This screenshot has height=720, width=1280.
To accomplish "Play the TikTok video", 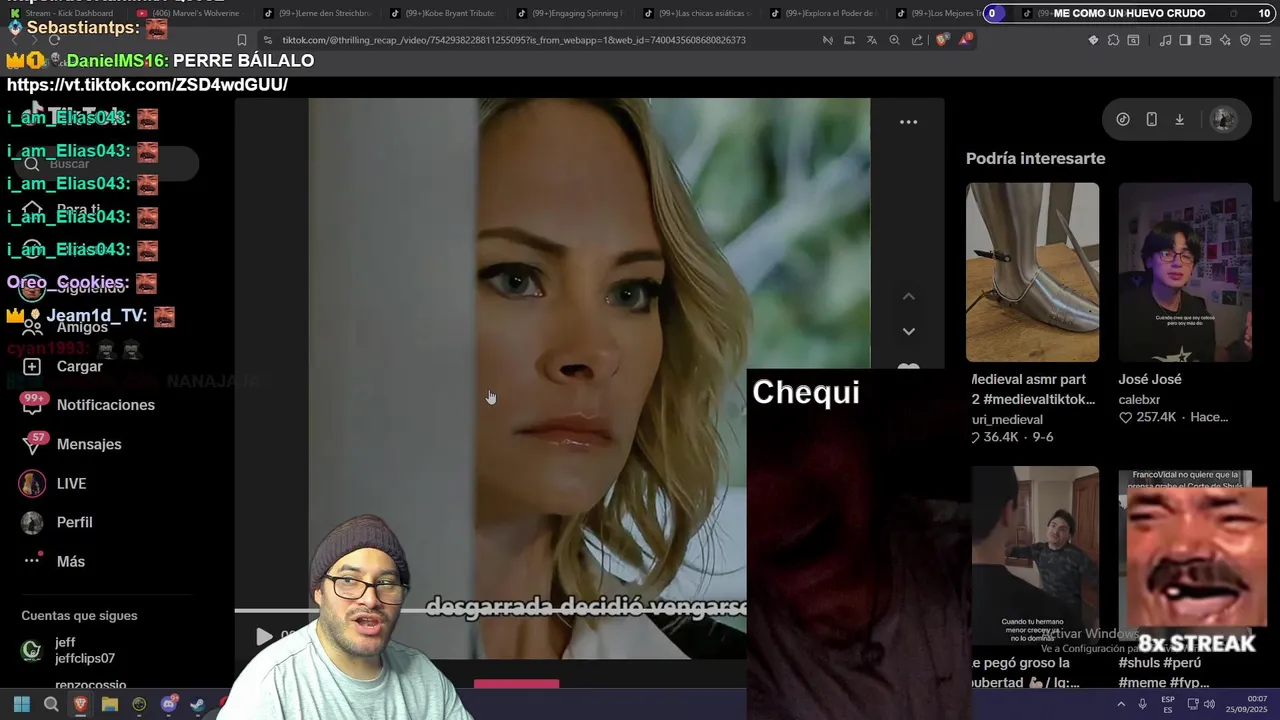I will click(264, 636).
